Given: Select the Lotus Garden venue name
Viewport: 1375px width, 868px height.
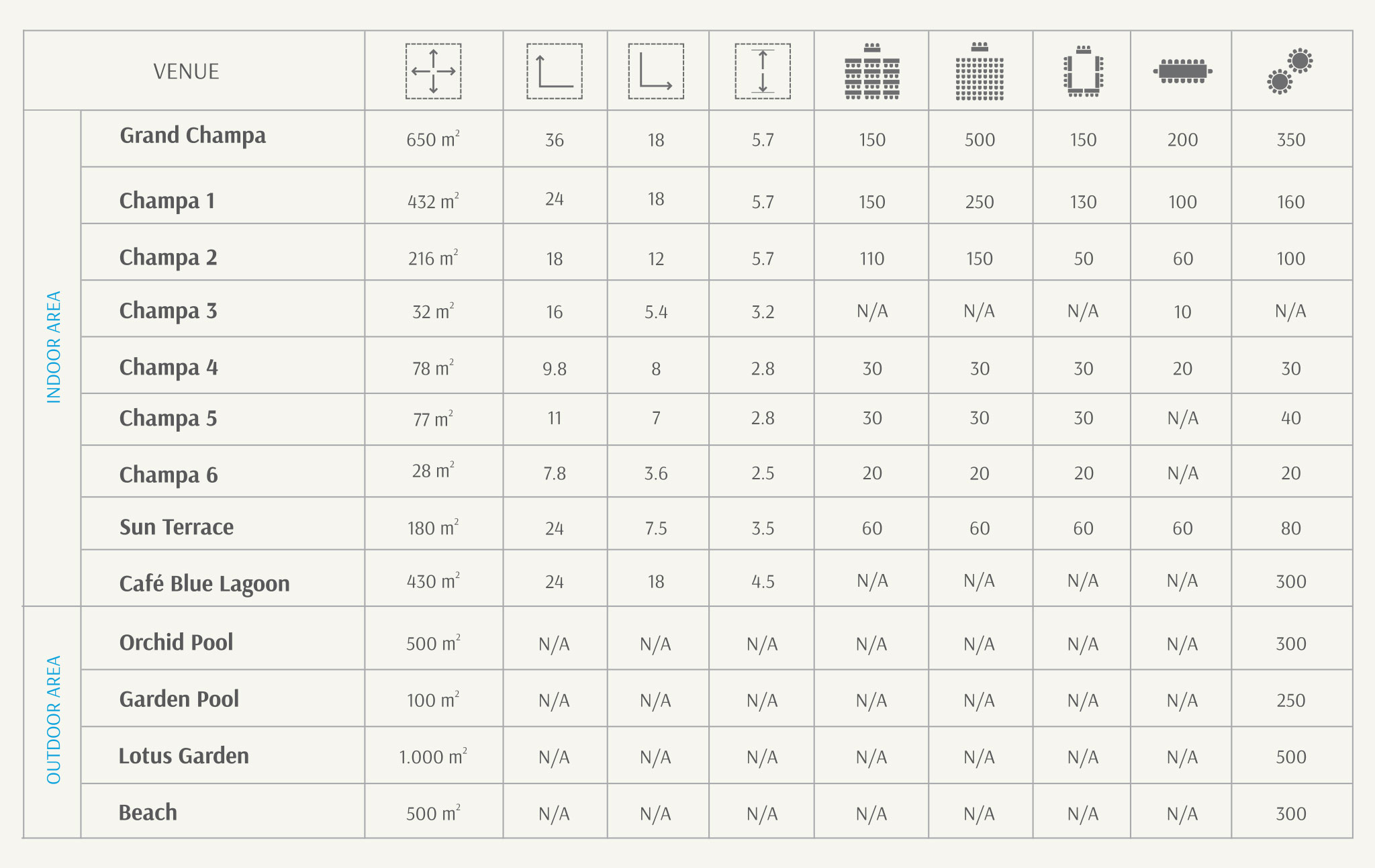Looking at the screenshot, I should coord(183,756).
